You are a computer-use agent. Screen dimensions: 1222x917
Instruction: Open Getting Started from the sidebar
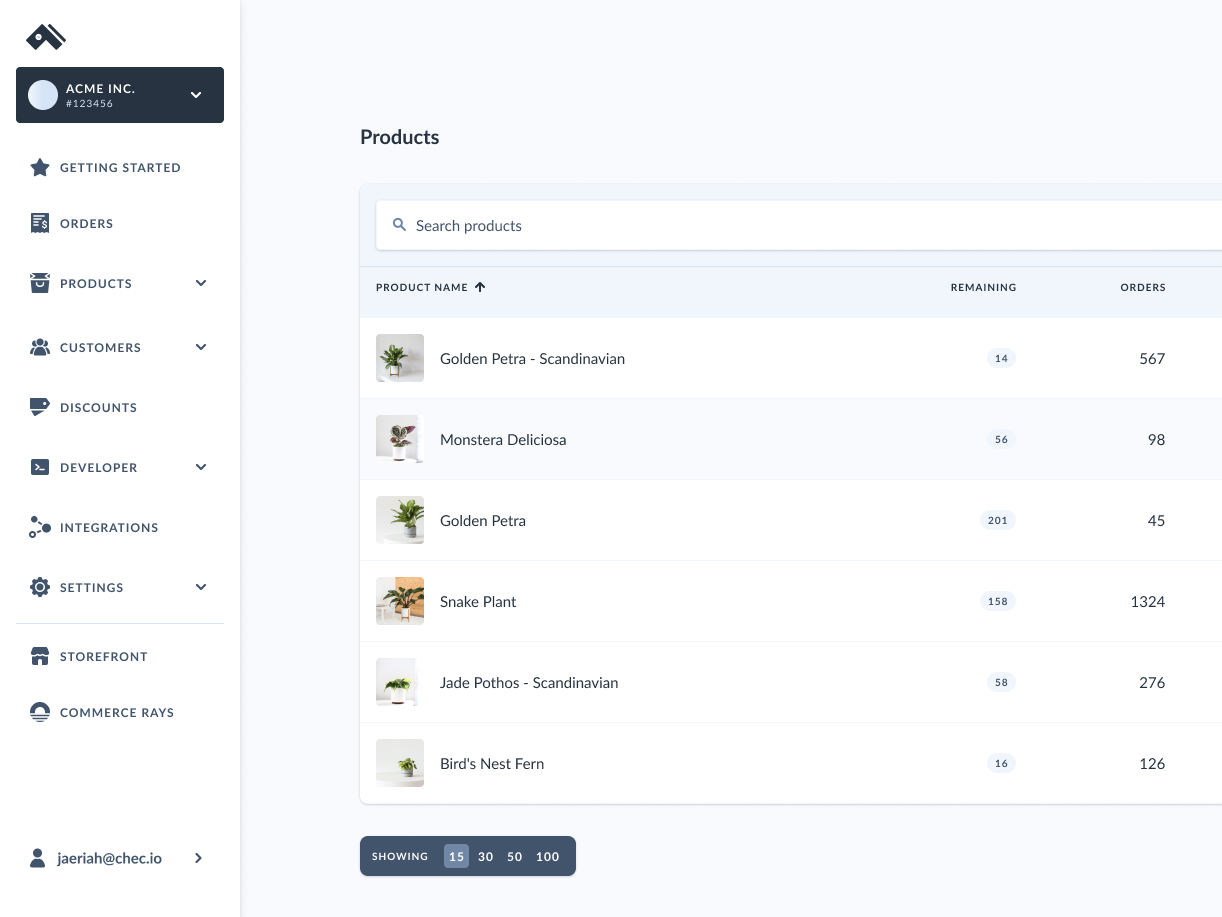[x=120, y=167]
